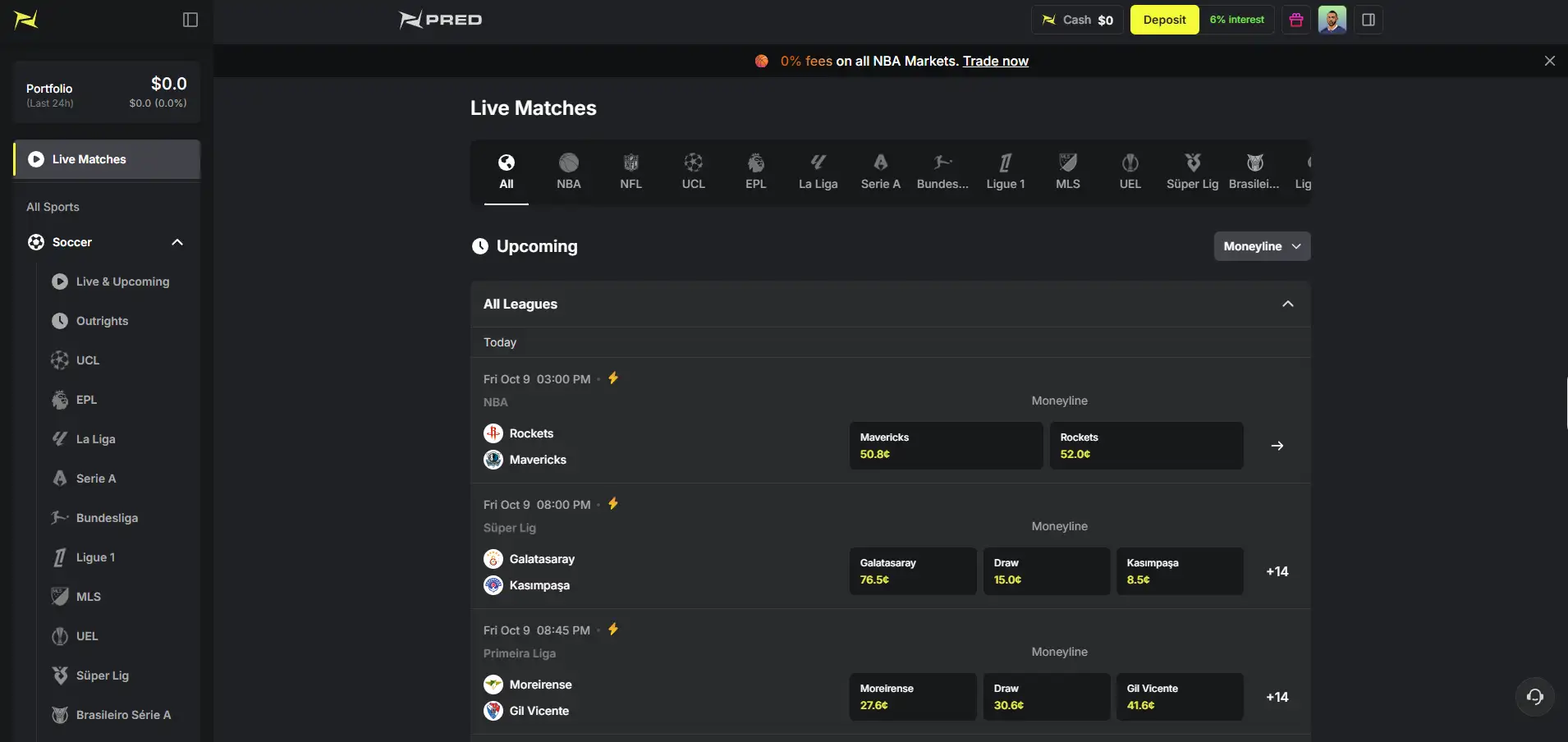The width and height of the screenshot is (1568, 742).
Task: Open Outrights in the sidebar
Action: (102, 321)
